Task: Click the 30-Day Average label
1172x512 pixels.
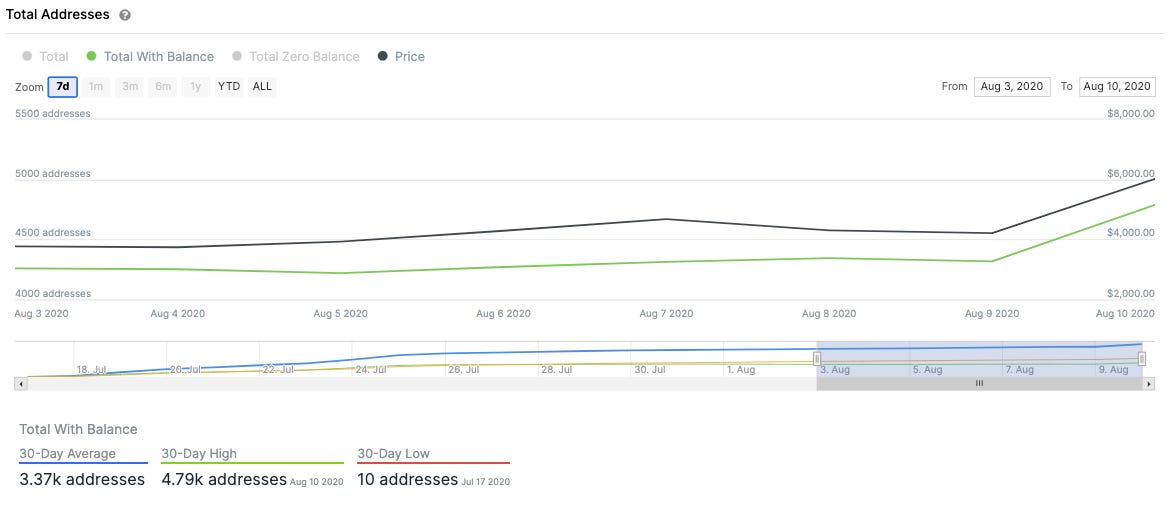Action: pos(67,454)
